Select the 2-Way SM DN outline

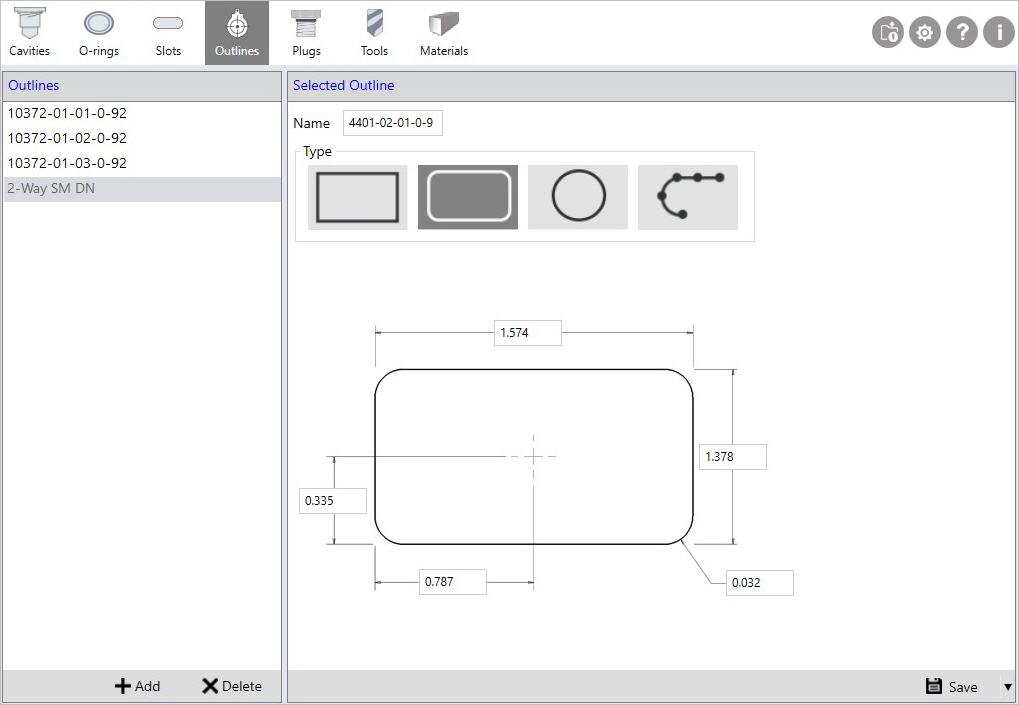[x=142, y=189]
